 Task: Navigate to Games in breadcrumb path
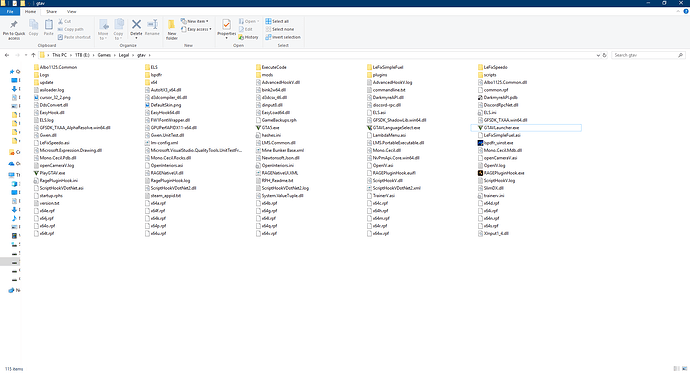click(104, 55)
